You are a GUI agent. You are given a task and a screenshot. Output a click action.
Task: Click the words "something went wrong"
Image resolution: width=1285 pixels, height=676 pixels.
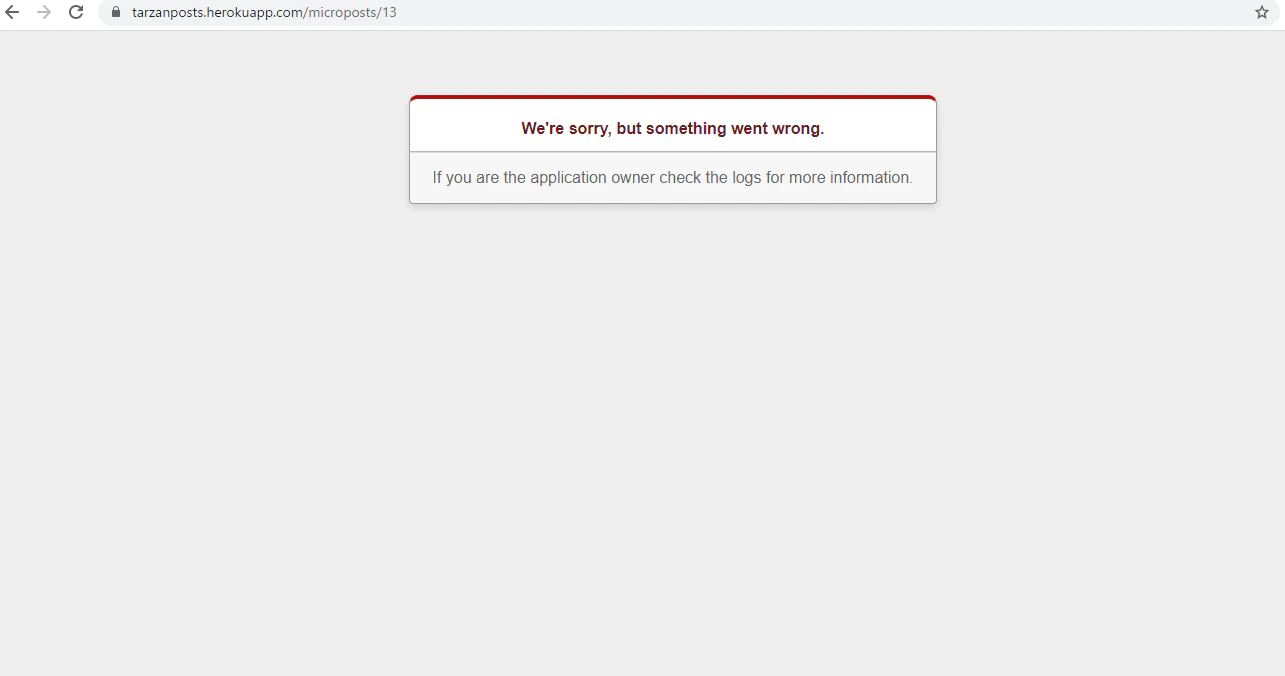(735, 129)
